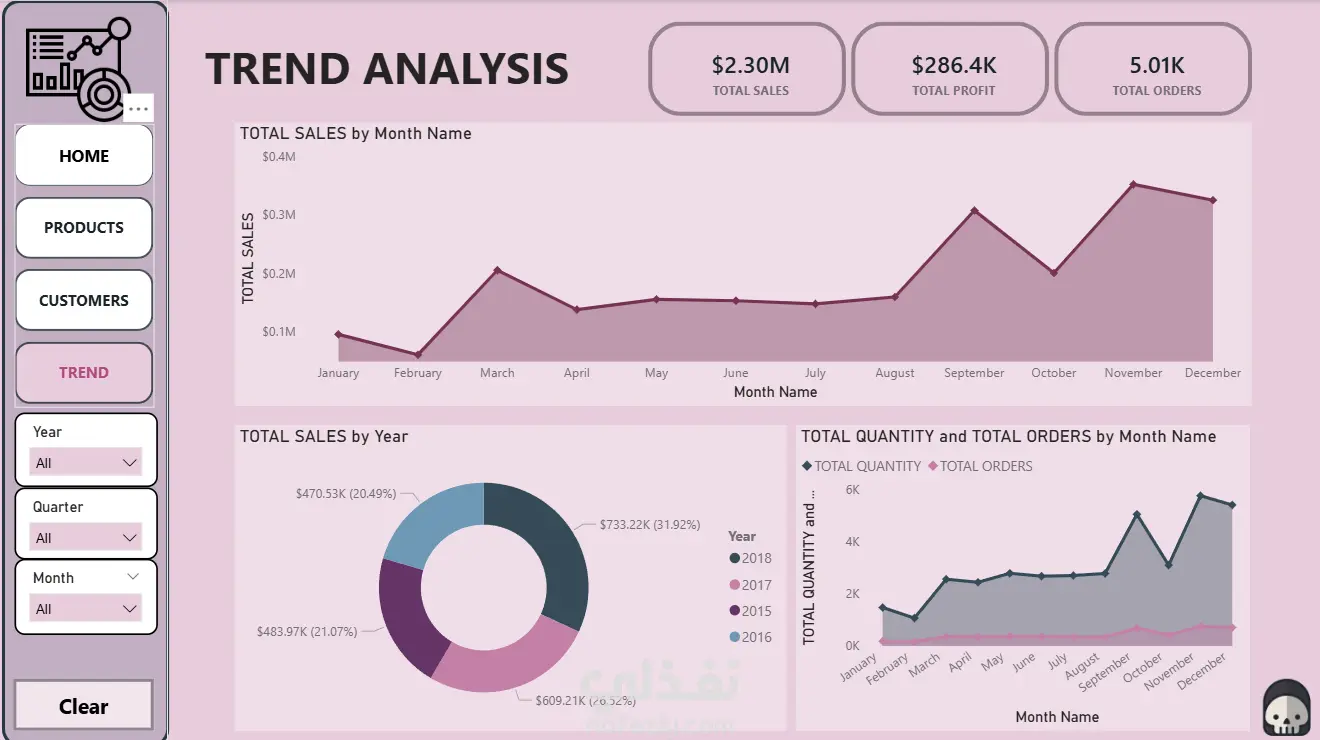Screen dimensions: 1320x740
Task: Click the $733.22K (31.92%) data label
Action: point(650,524)
